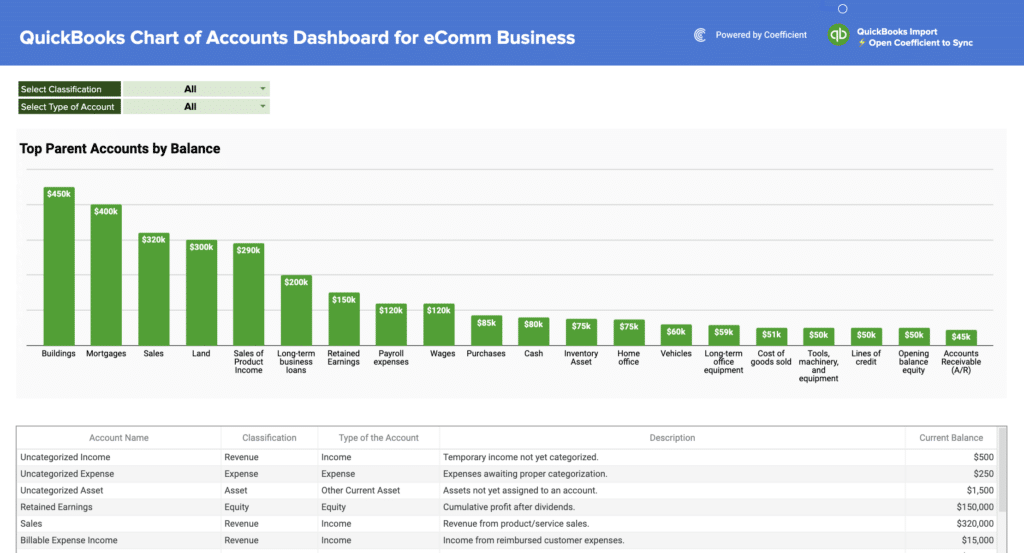Click the dashboard title heading
Viewport: 1024px width, 553px height.
[x=297, y=37]
